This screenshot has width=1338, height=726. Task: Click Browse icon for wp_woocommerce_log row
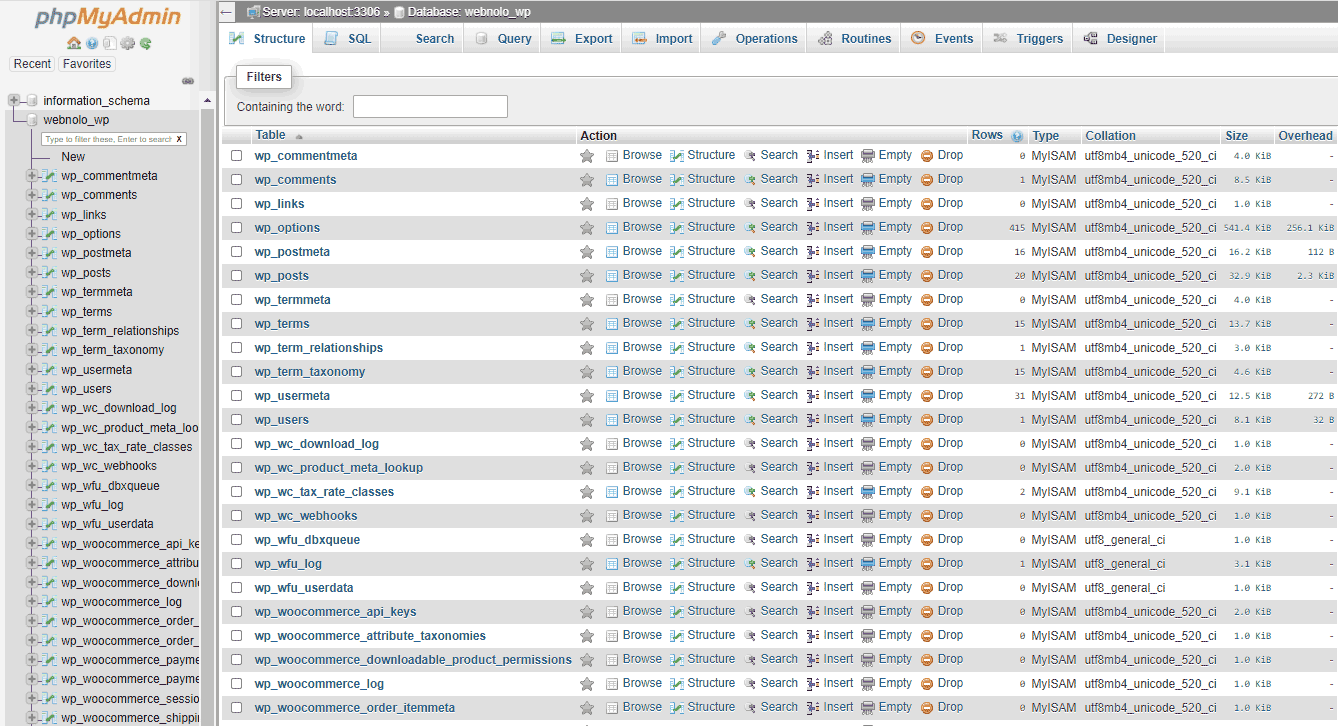[612, 684]
